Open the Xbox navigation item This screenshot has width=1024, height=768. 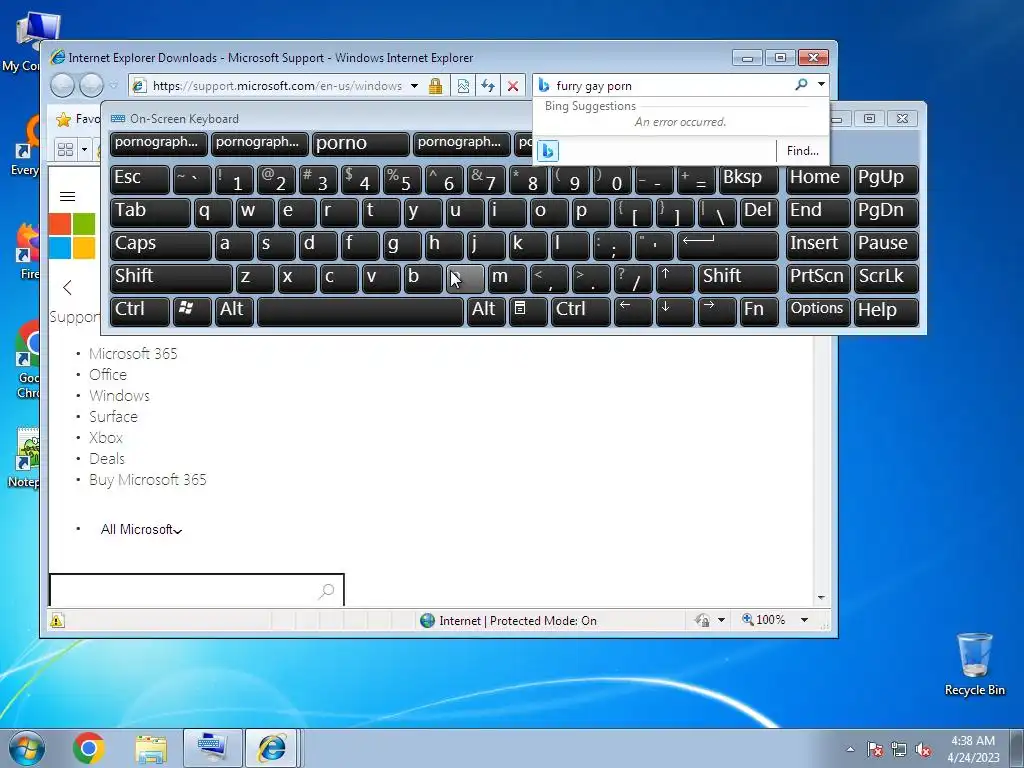[106, 438]
